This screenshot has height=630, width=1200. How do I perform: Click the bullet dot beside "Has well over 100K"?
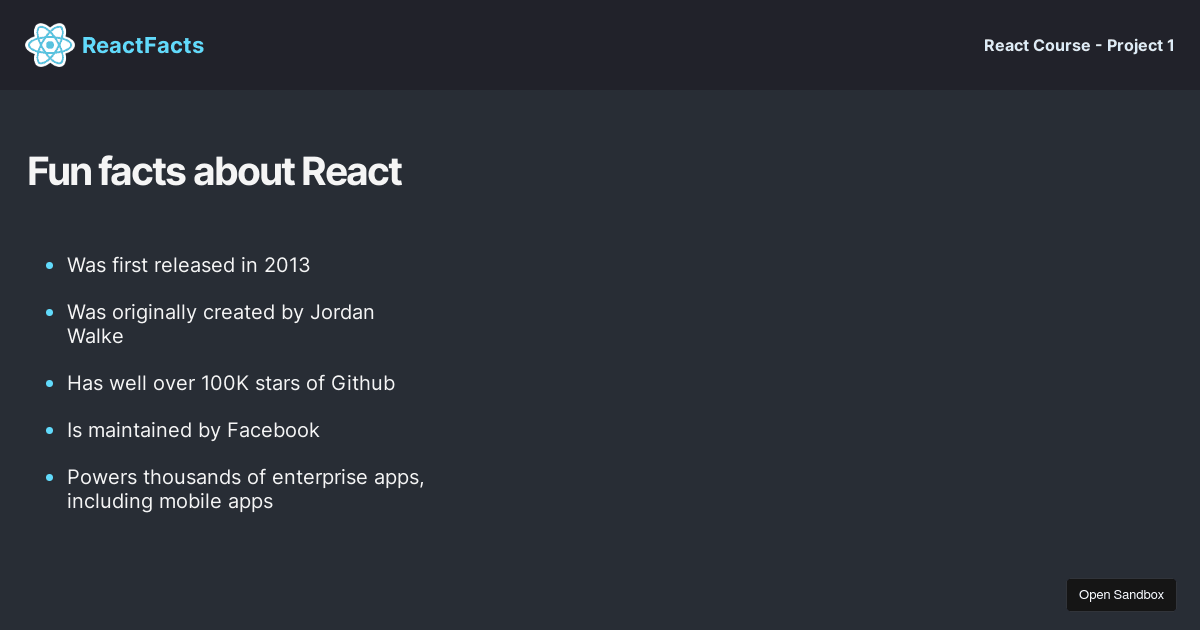[x=50, y=383]
